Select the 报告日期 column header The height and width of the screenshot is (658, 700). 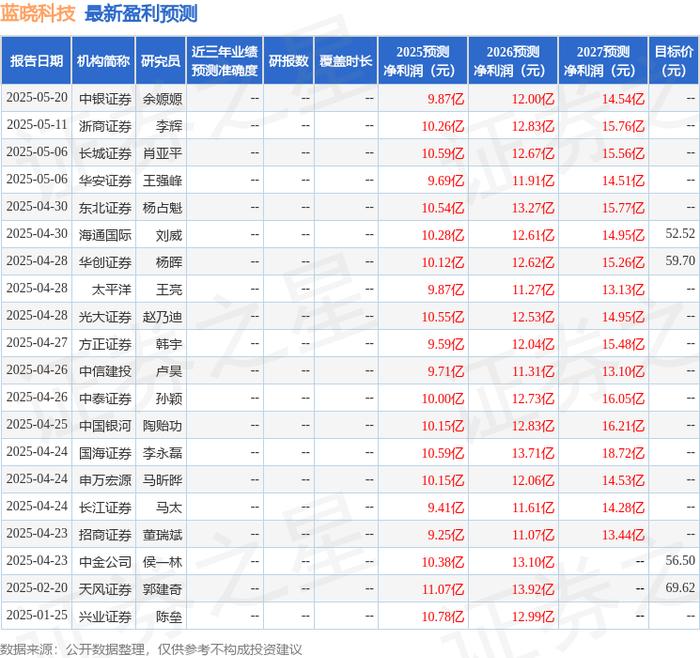tap(37, 61)
